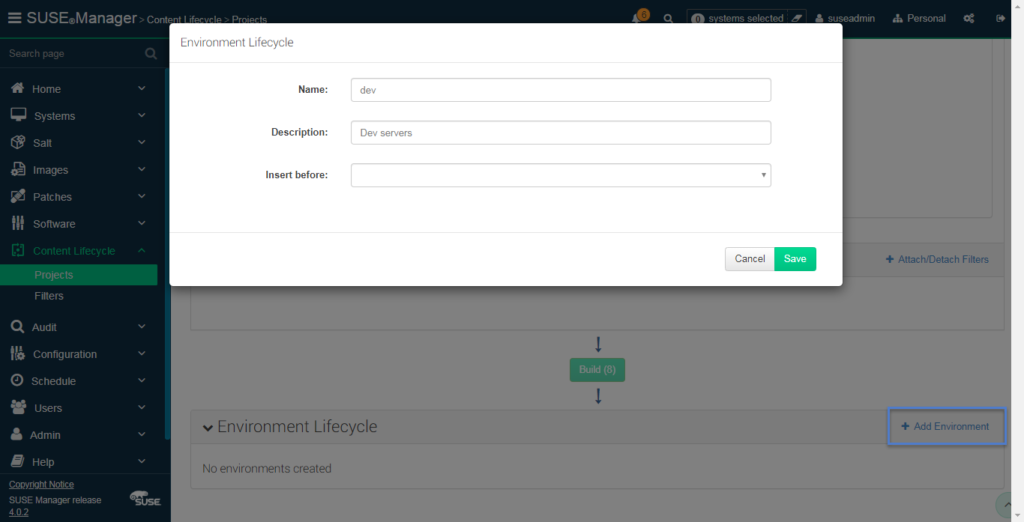This screenshot has height=522, width=1024.
Task: Expand the Schedule menu chevron
Action: pos(142,380)
